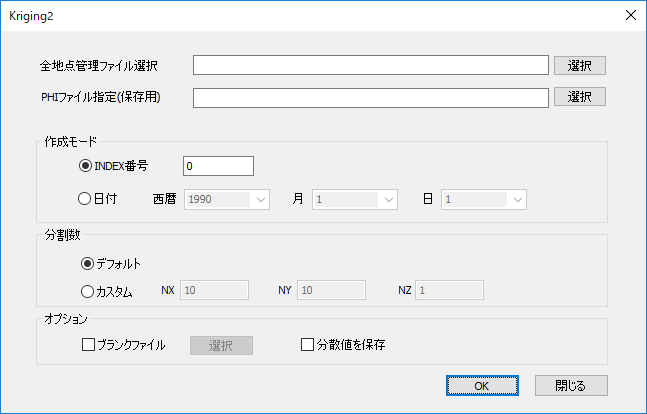Open the 西暦 year dropdown
The height and width of the screenshot is (414, 647).
227,199
